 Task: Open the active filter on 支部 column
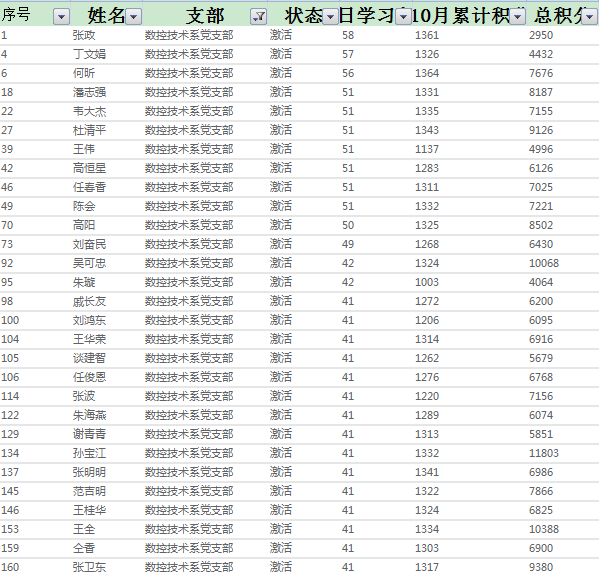(x=259, y=16)
